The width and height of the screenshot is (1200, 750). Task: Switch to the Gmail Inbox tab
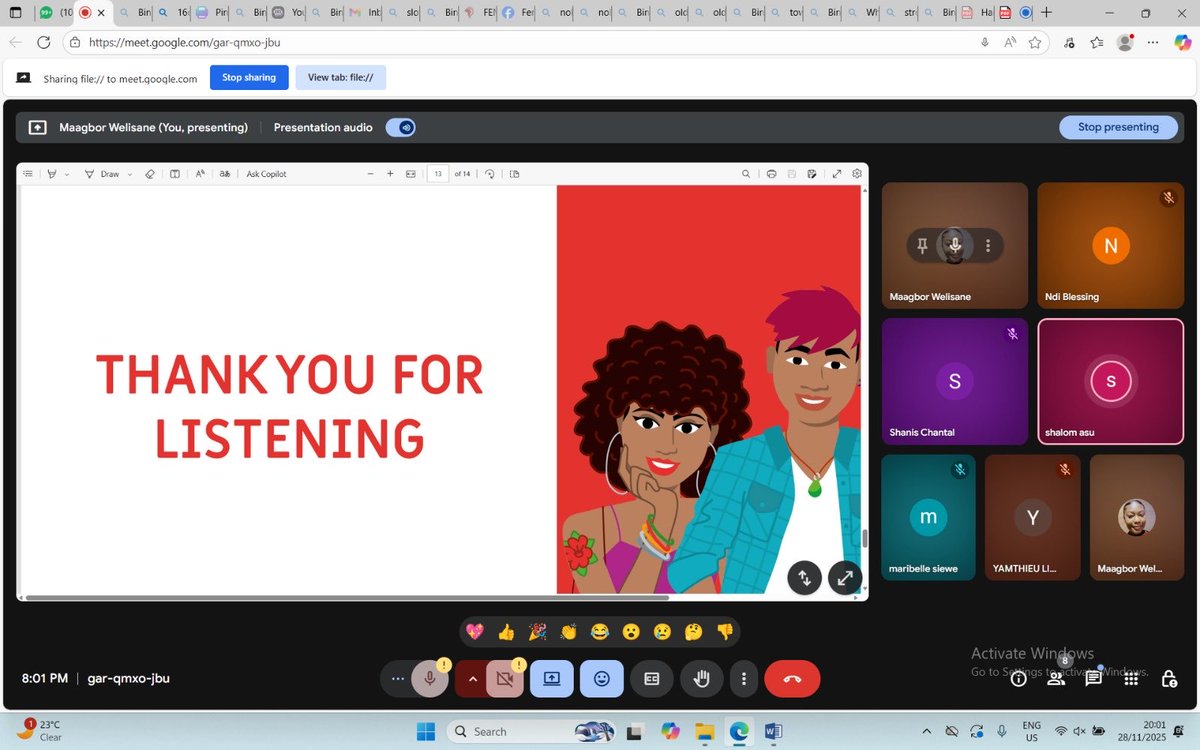[x=365, y=13]
